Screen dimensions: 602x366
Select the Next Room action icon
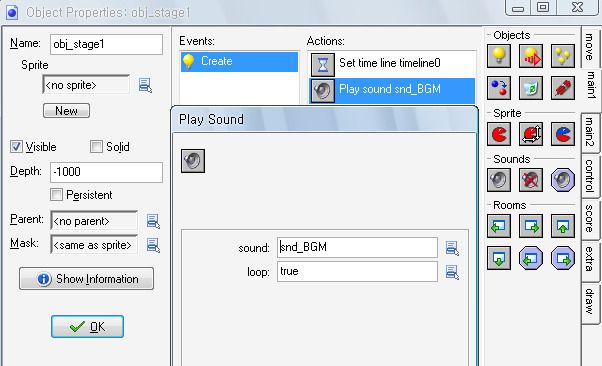pos(531,226)
